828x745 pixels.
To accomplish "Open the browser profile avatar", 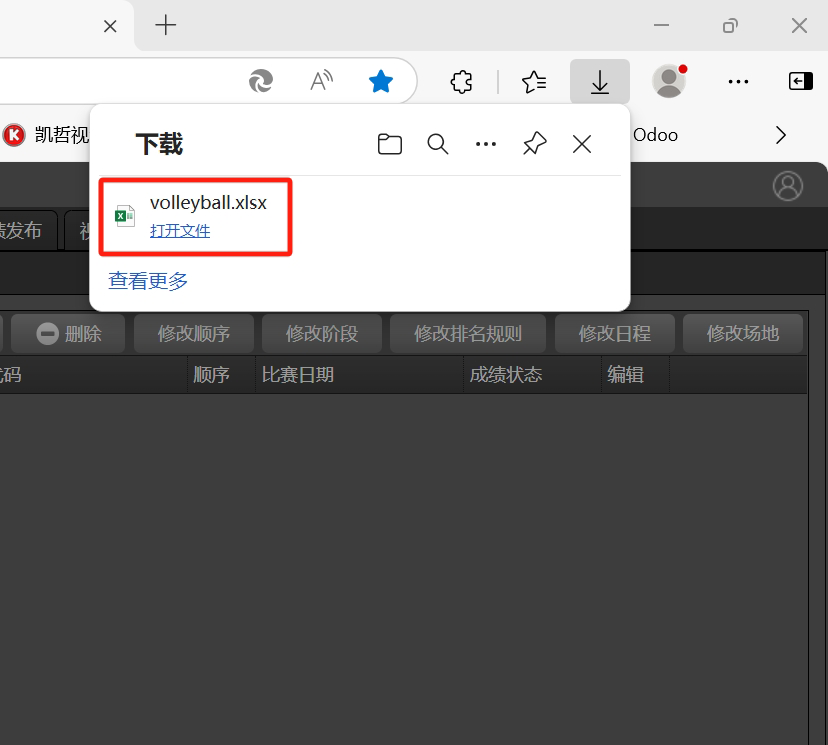I will (x=669, y=82).
